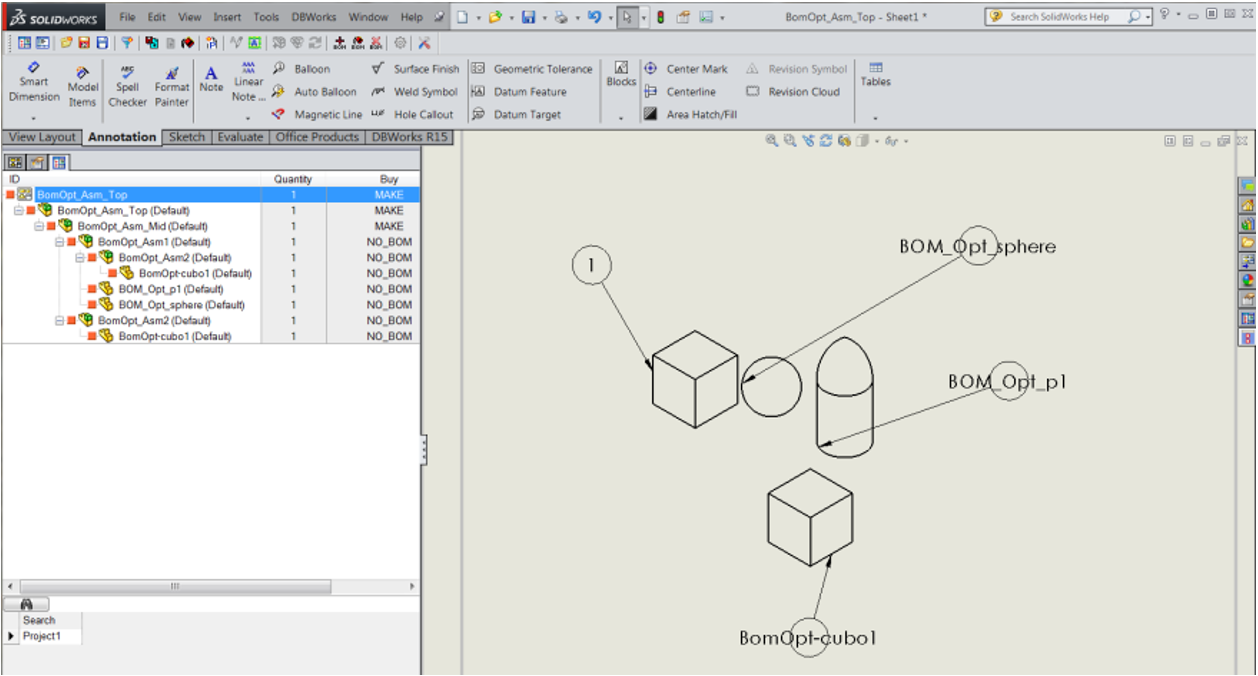Viewport: 1258px width, 676px height.
Task: Click the Print icon
Action: click(561, 17)
